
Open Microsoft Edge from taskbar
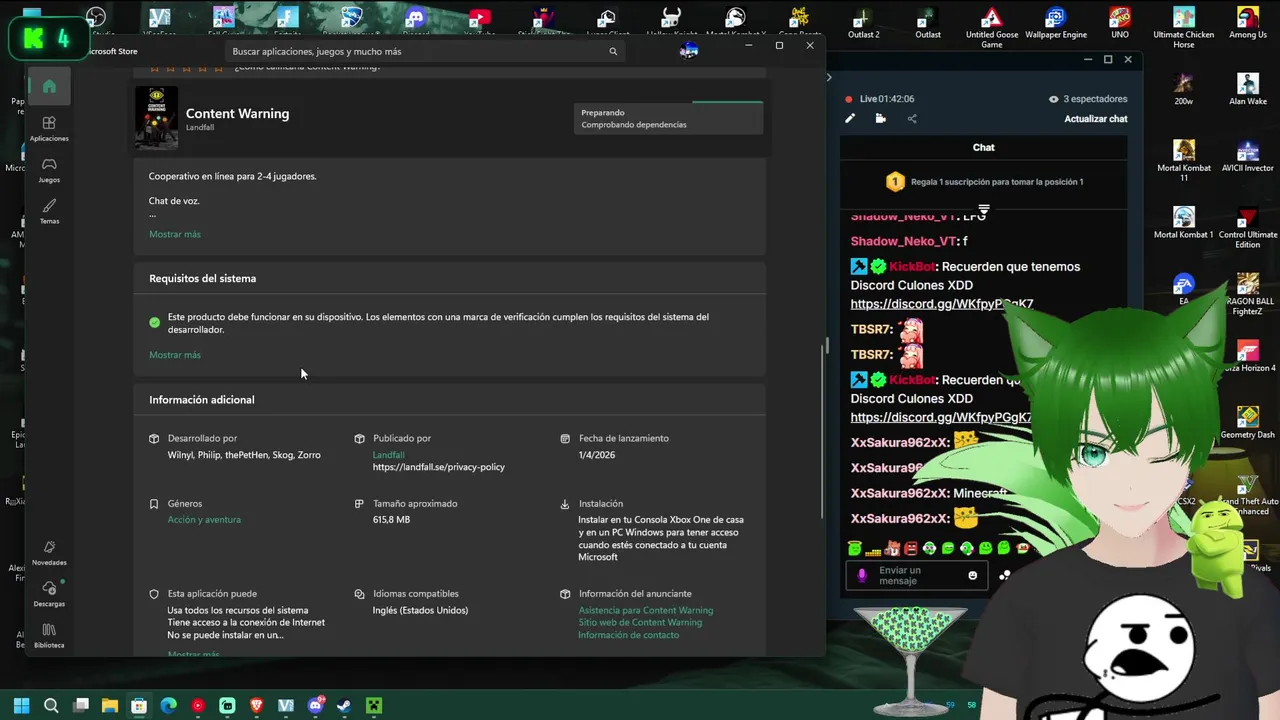[x=168, y=705]
